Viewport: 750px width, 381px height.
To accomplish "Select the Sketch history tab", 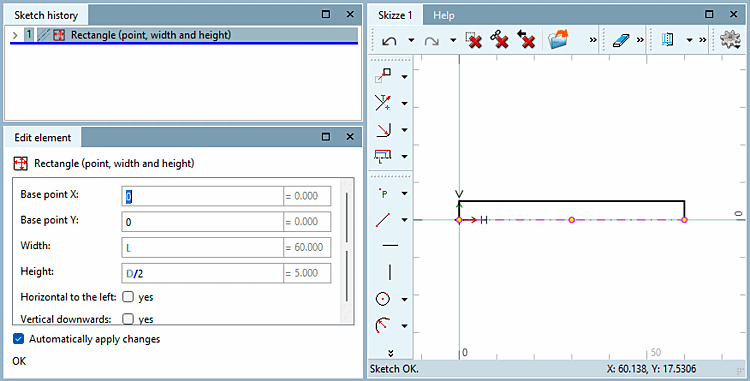I will pyautogui.click(x=46, y=15).
